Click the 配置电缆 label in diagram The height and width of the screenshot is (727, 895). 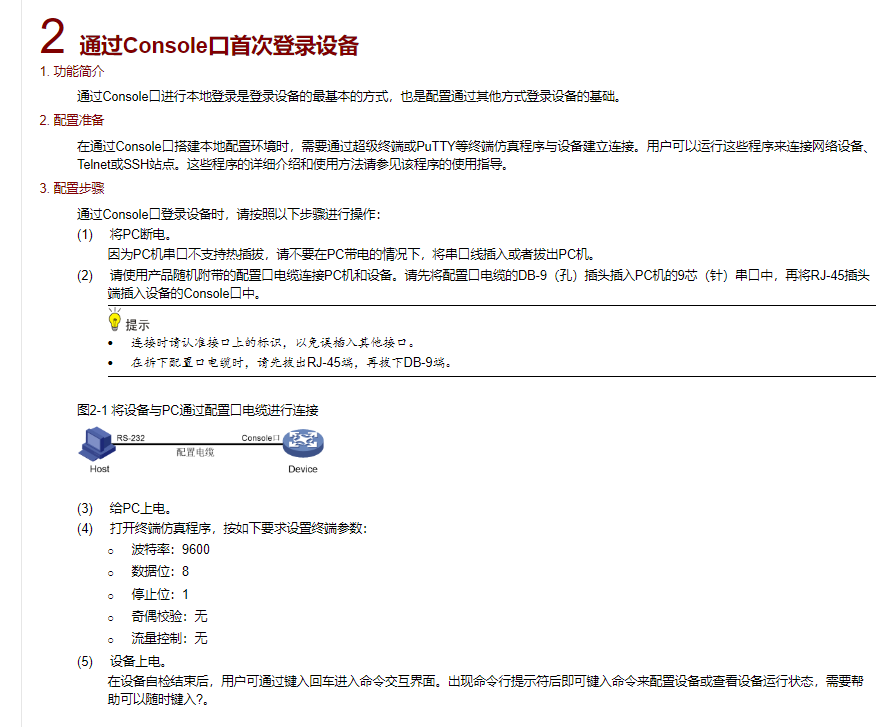[195, 453]
